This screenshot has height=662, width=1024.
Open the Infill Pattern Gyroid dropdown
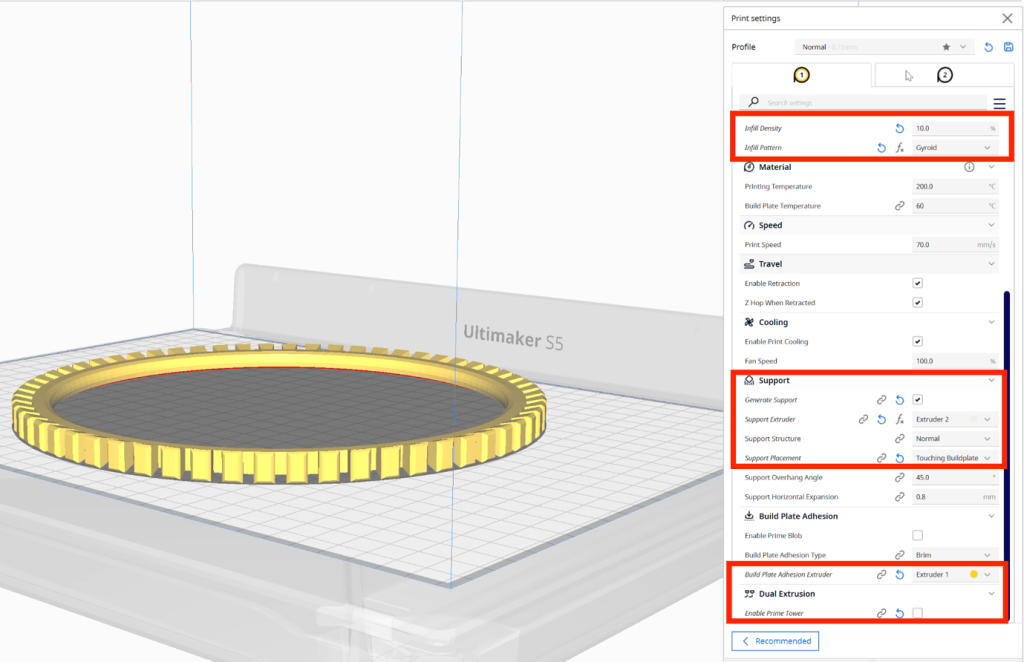955,148
